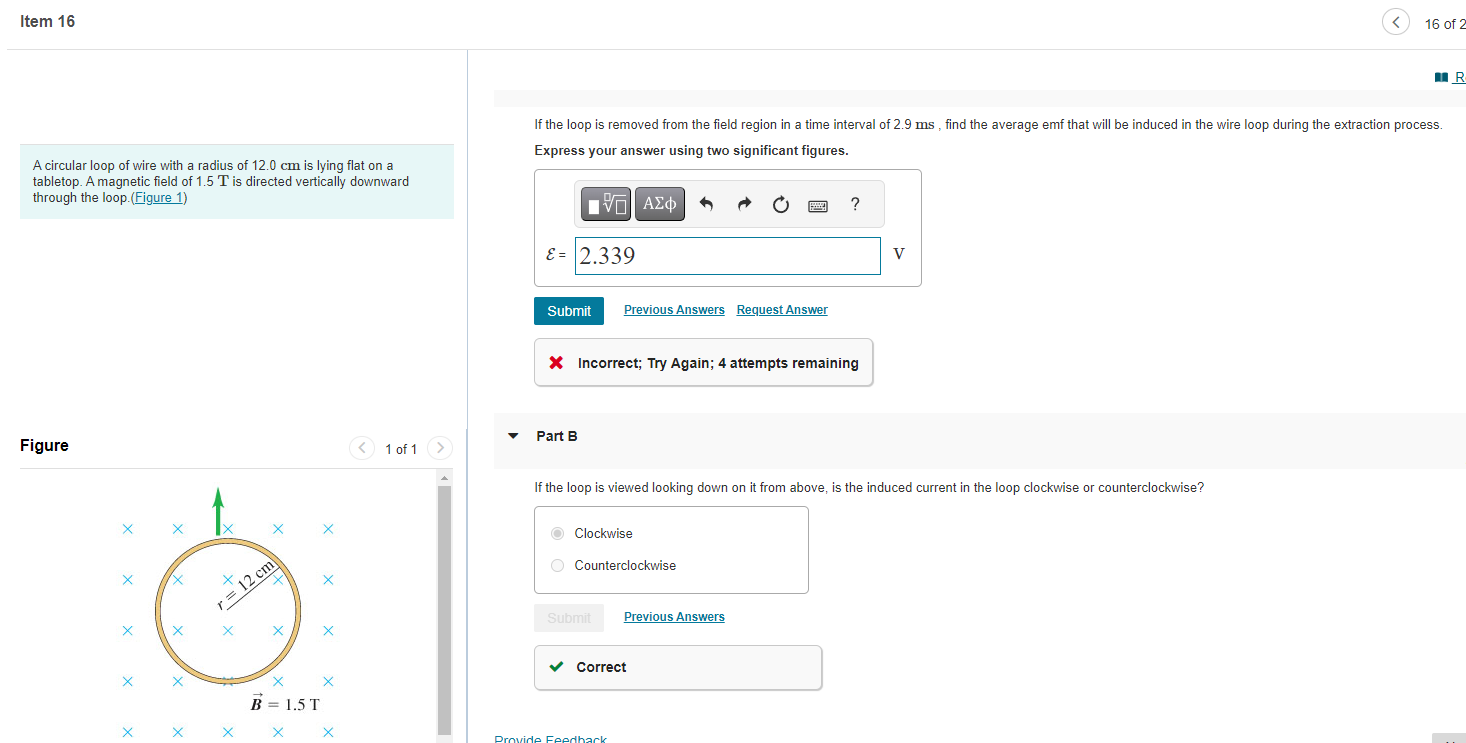Click the Request Answer link
The width and height of the screenshot is (1466, 743).
782,310
